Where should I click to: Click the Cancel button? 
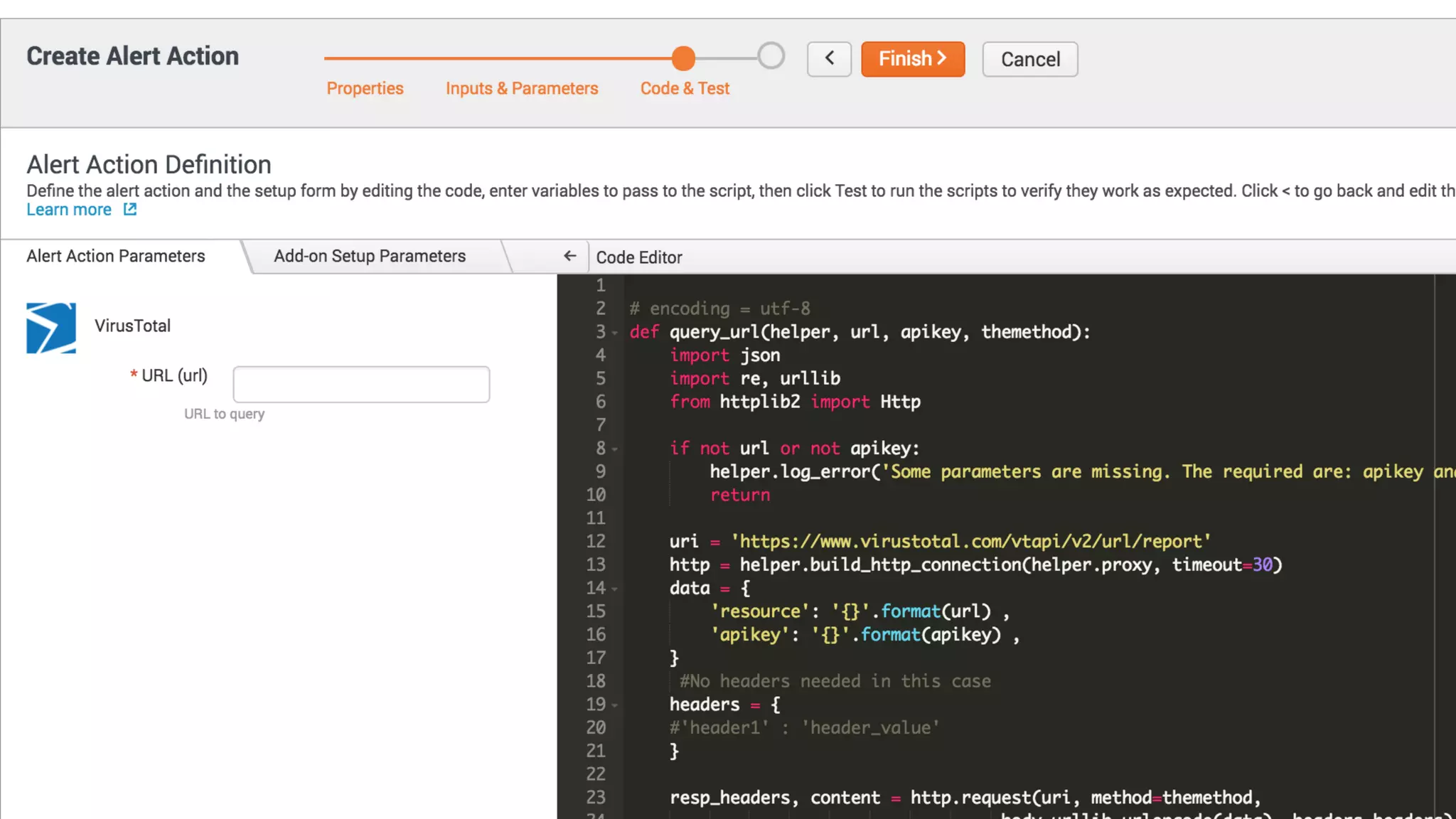tap(1029, 59)
